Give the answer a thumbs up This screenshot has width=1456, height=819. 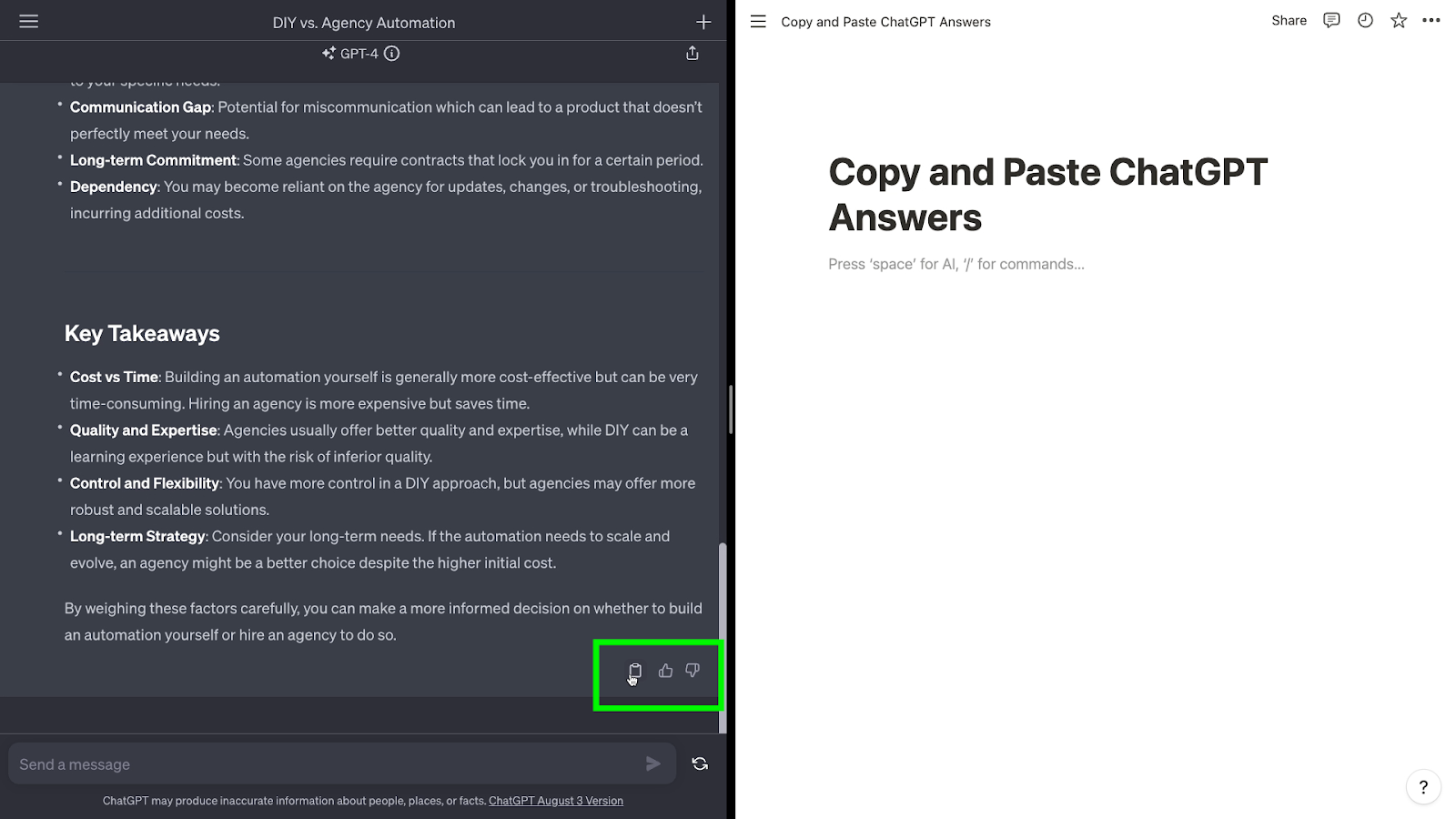click(x=665, y=671)
